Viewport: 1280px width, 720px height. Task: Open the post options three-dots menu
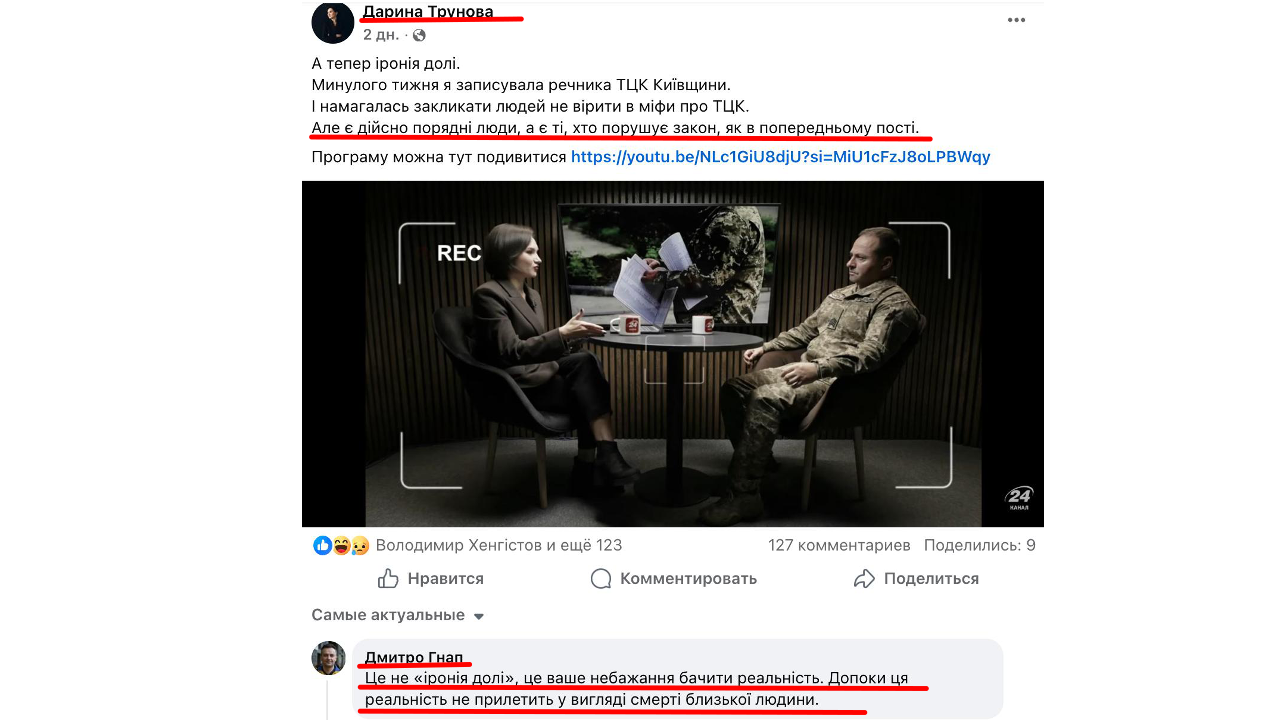coord(1016,20)
